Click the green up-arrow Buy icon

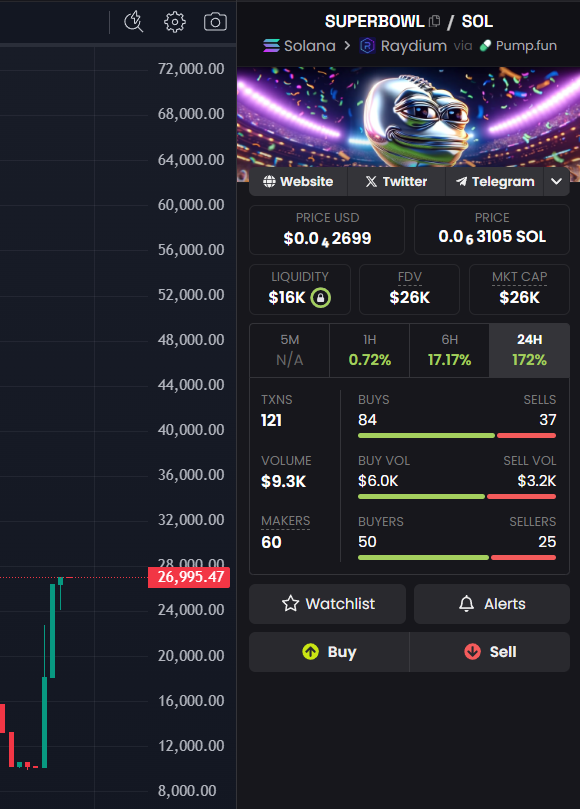click(311, 652)
